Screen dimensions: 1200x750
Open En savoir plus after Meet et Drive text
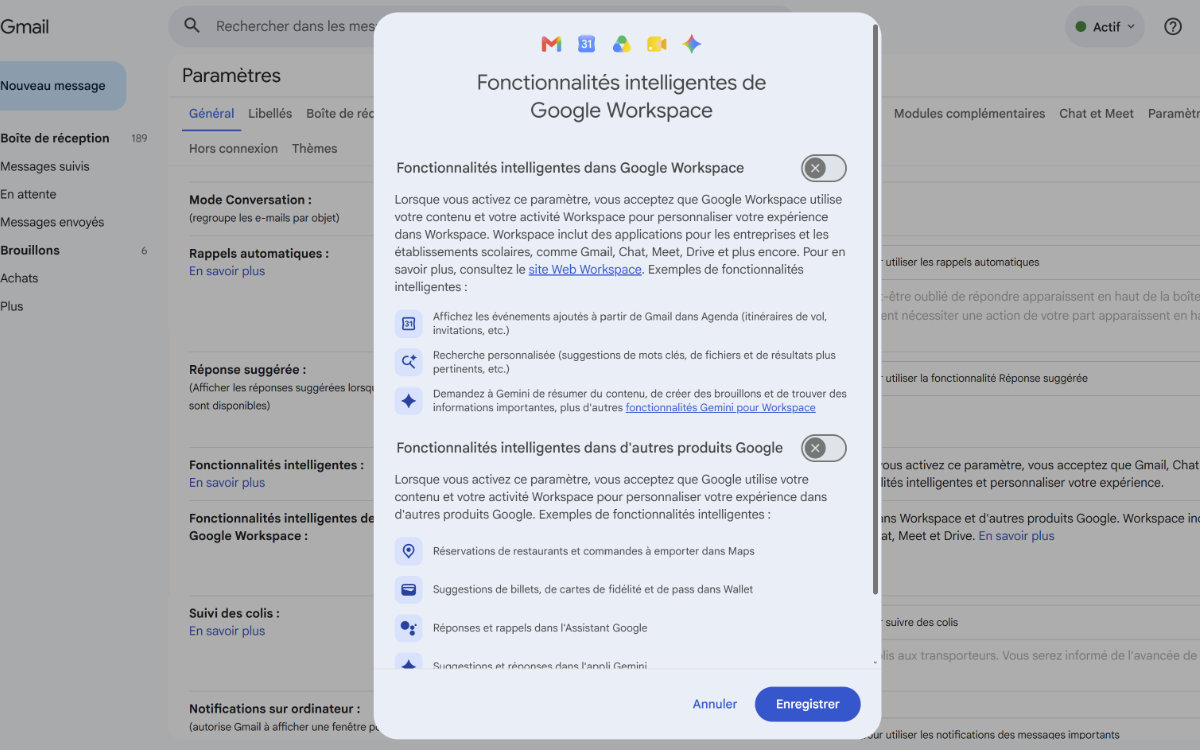tap(1016, 536)
